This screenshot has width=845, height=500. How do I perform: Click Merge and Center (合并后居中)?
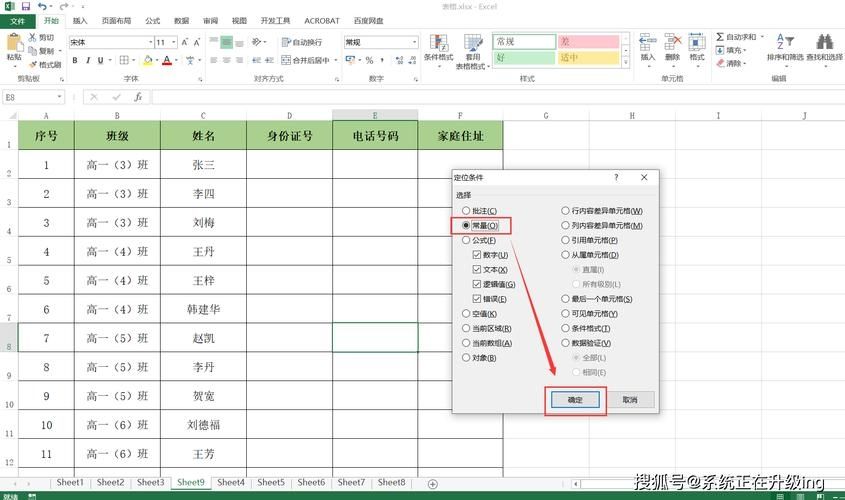tap(305, 60)
